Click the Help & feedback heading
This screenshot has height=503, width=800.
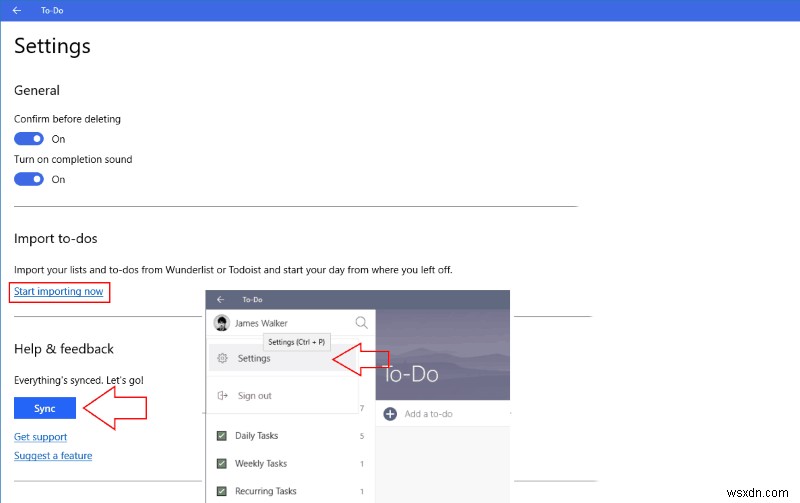64,349
